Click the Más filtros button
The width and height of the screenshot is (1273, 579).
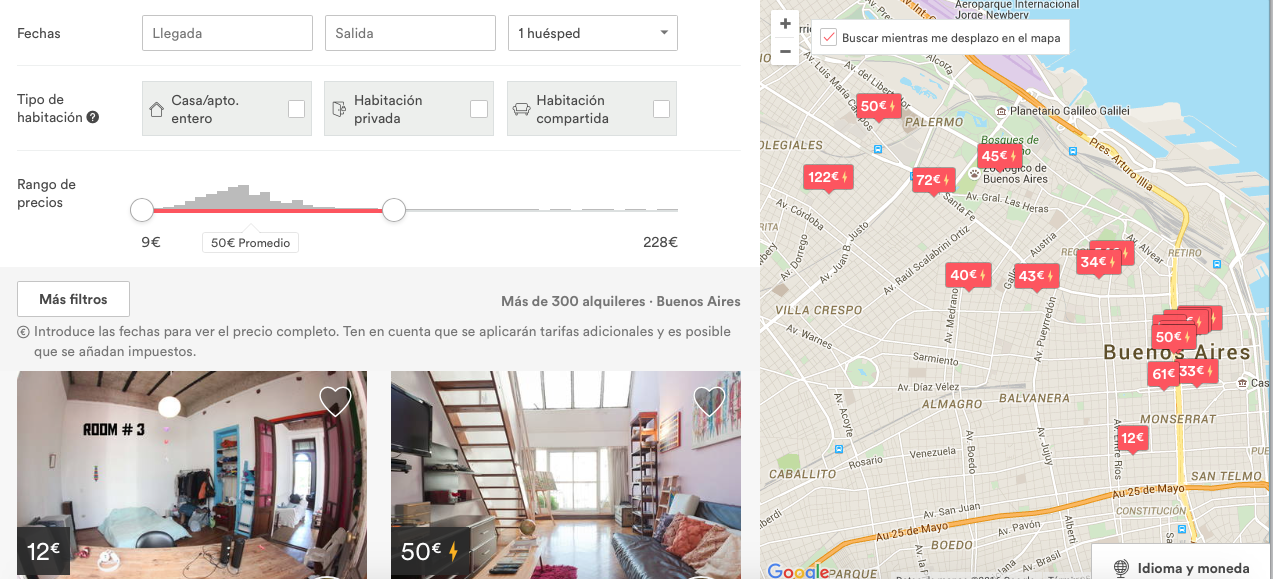pos(73,299)
